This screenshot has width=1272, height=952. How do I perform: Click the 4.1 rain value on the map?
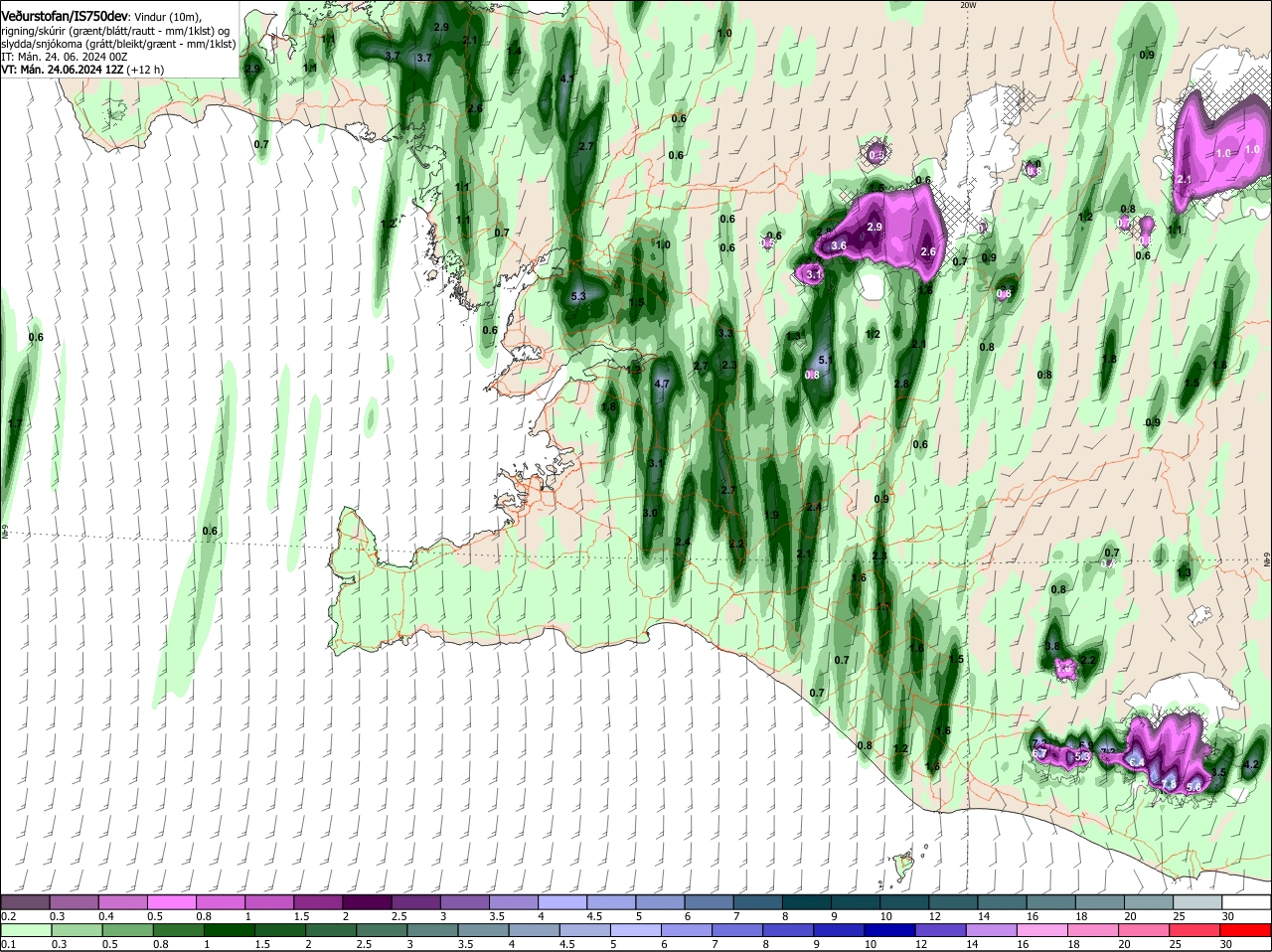(x=567, y=78)
